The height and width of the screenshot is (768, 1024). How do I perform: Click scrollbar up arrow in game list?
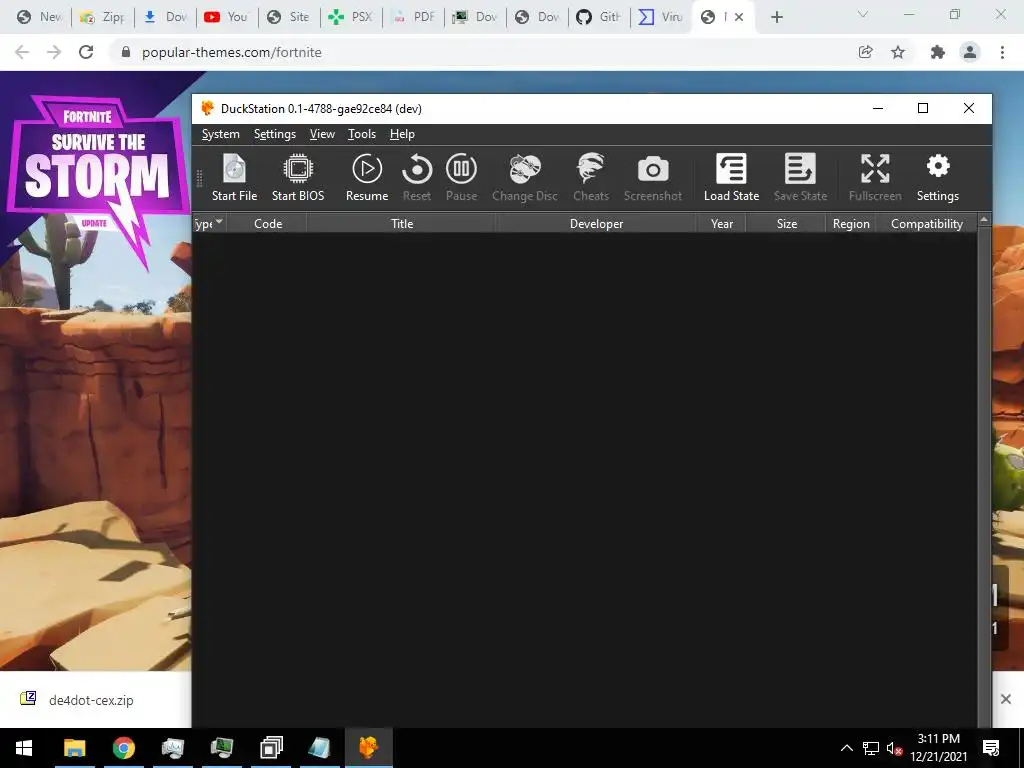pos(984,220)
